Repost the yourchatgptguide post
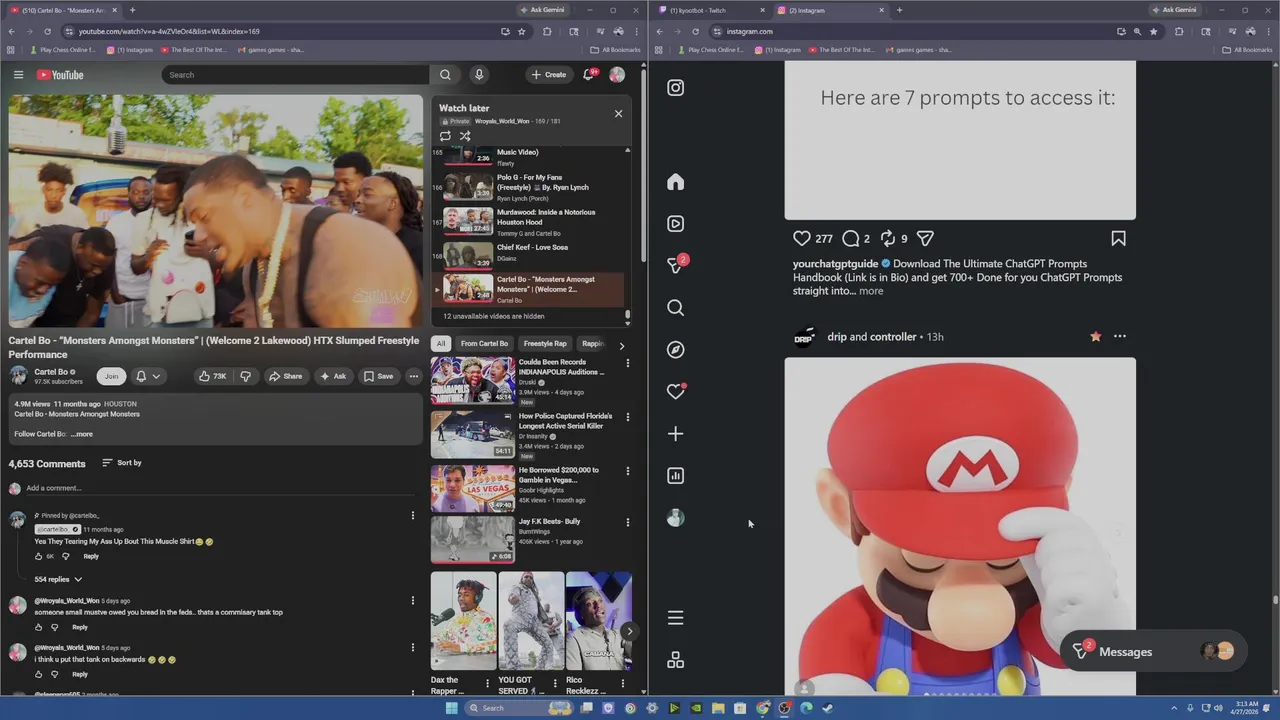Viewport: 1280px width, 720px height. 888,238
